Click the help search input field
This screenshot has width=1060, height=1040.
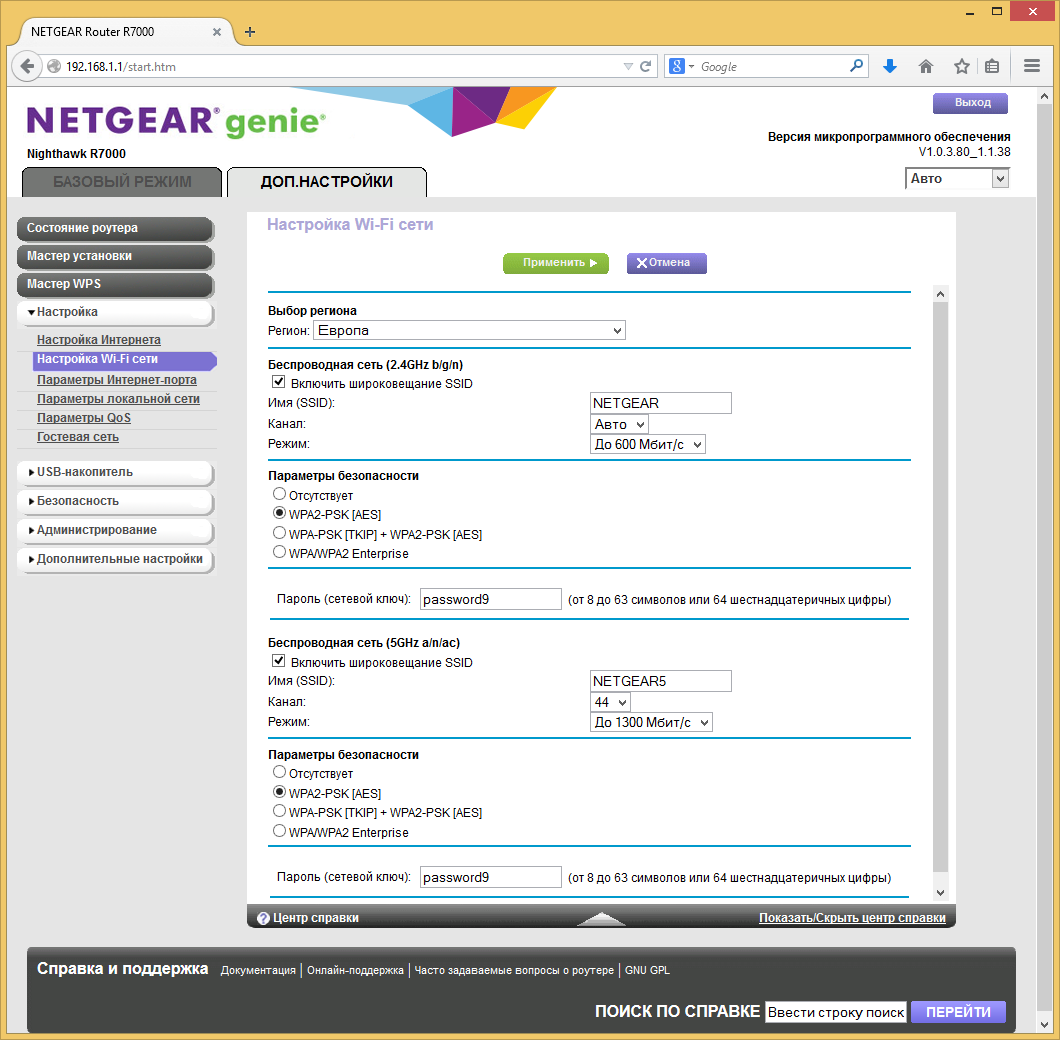[x=836, y=1012]
